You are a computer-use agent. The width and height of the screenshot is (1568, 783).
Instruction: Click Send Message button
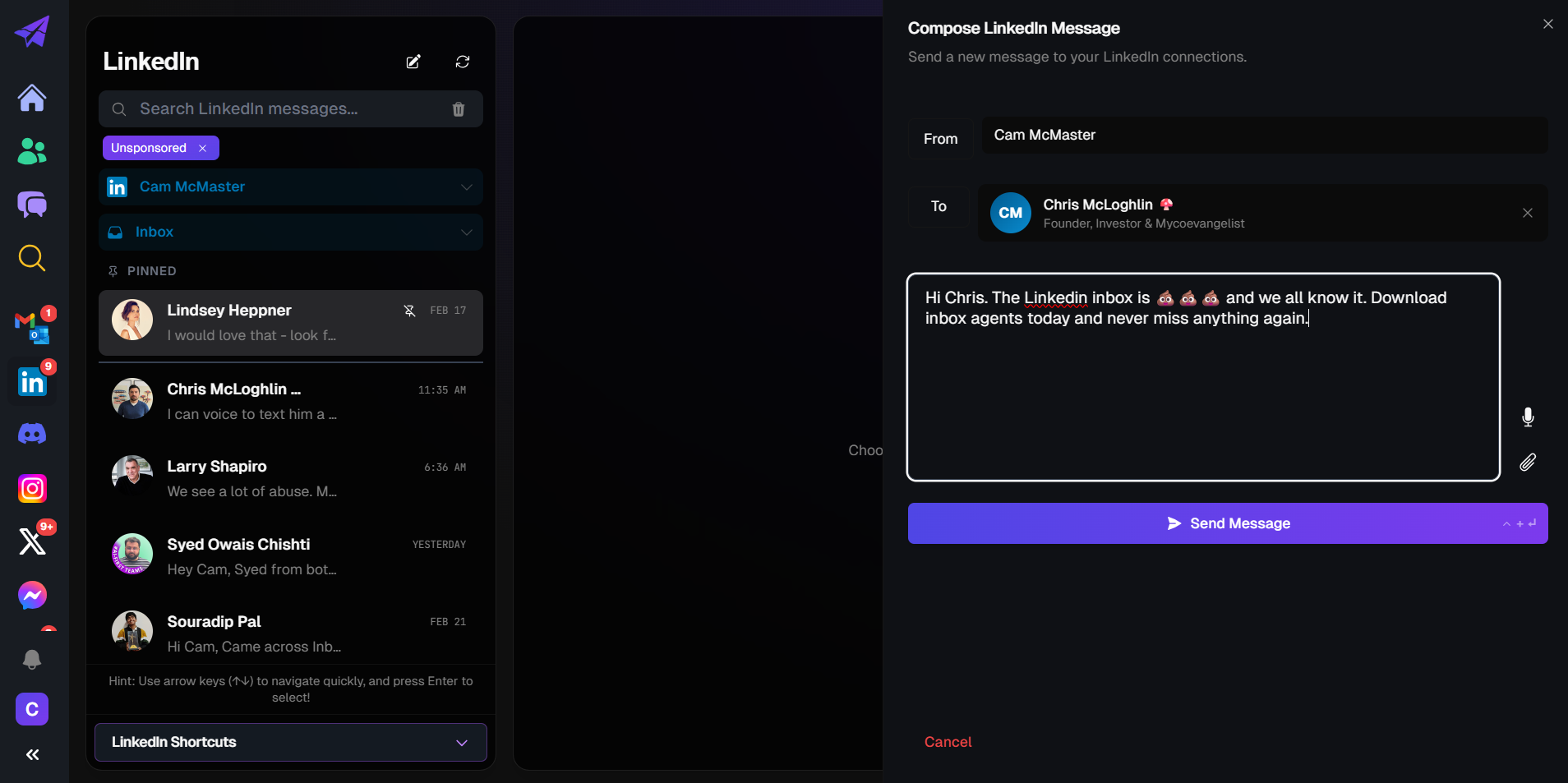pos(1228,523)
